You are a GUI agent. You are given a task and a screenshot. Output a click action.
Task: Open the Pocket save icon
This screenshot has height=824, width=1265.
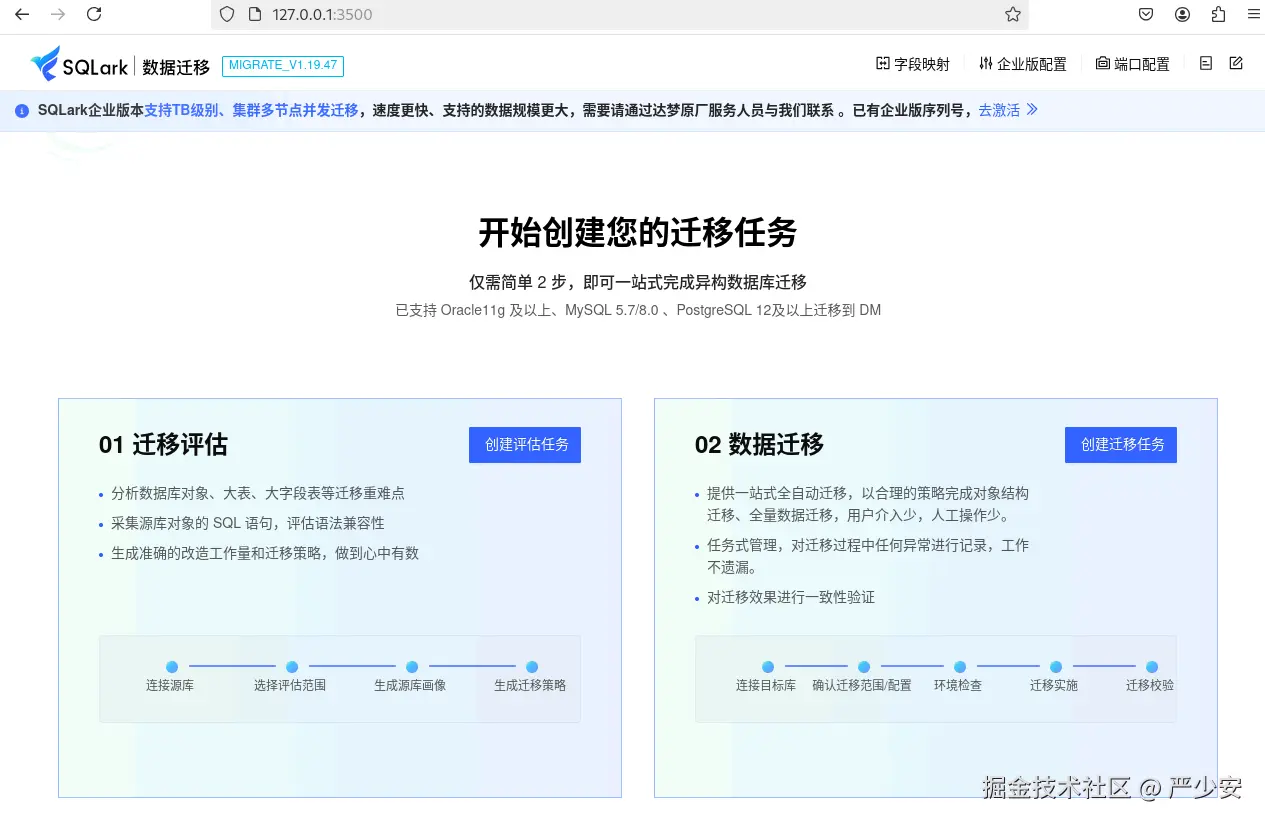point(1147,14)
